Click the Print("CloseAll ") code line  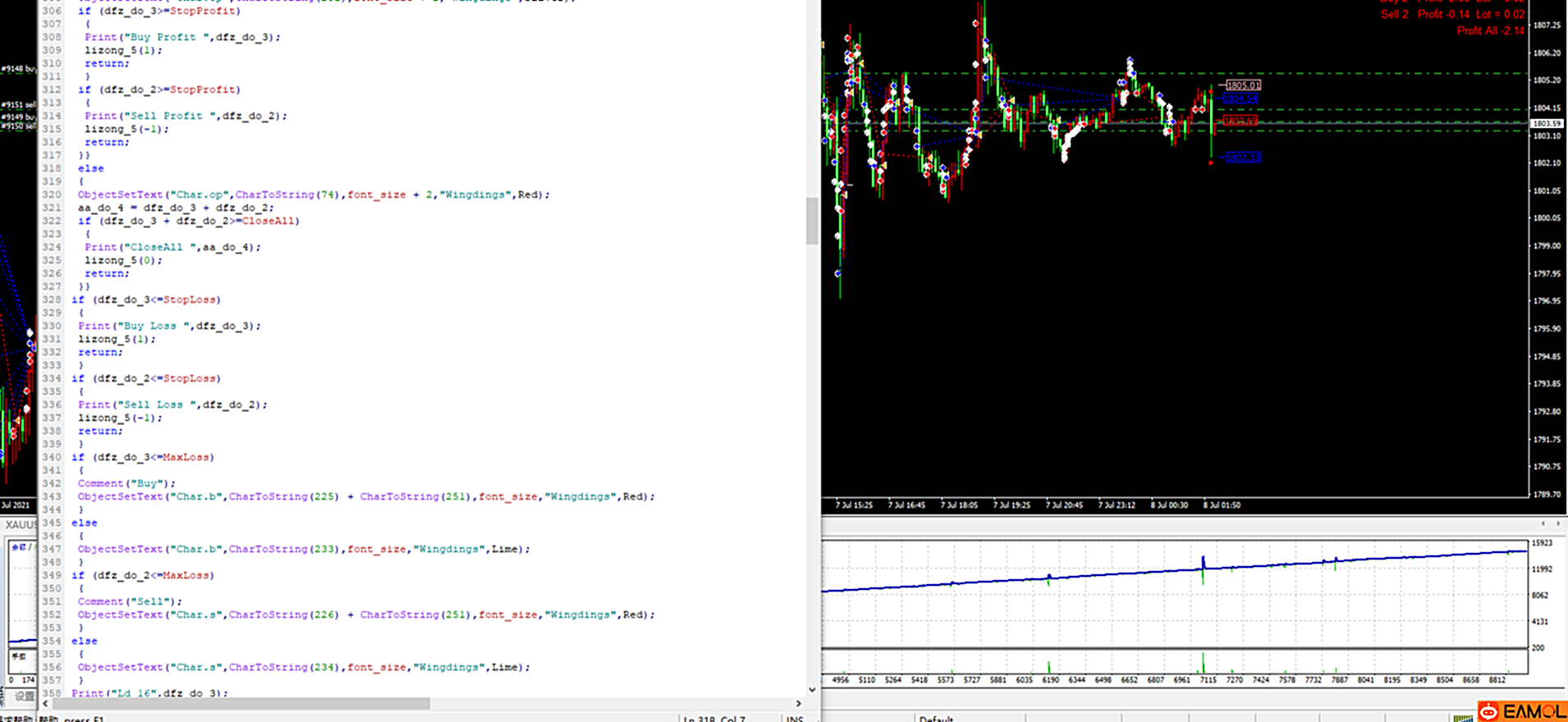pyautogui.click(x=172, y=247)
